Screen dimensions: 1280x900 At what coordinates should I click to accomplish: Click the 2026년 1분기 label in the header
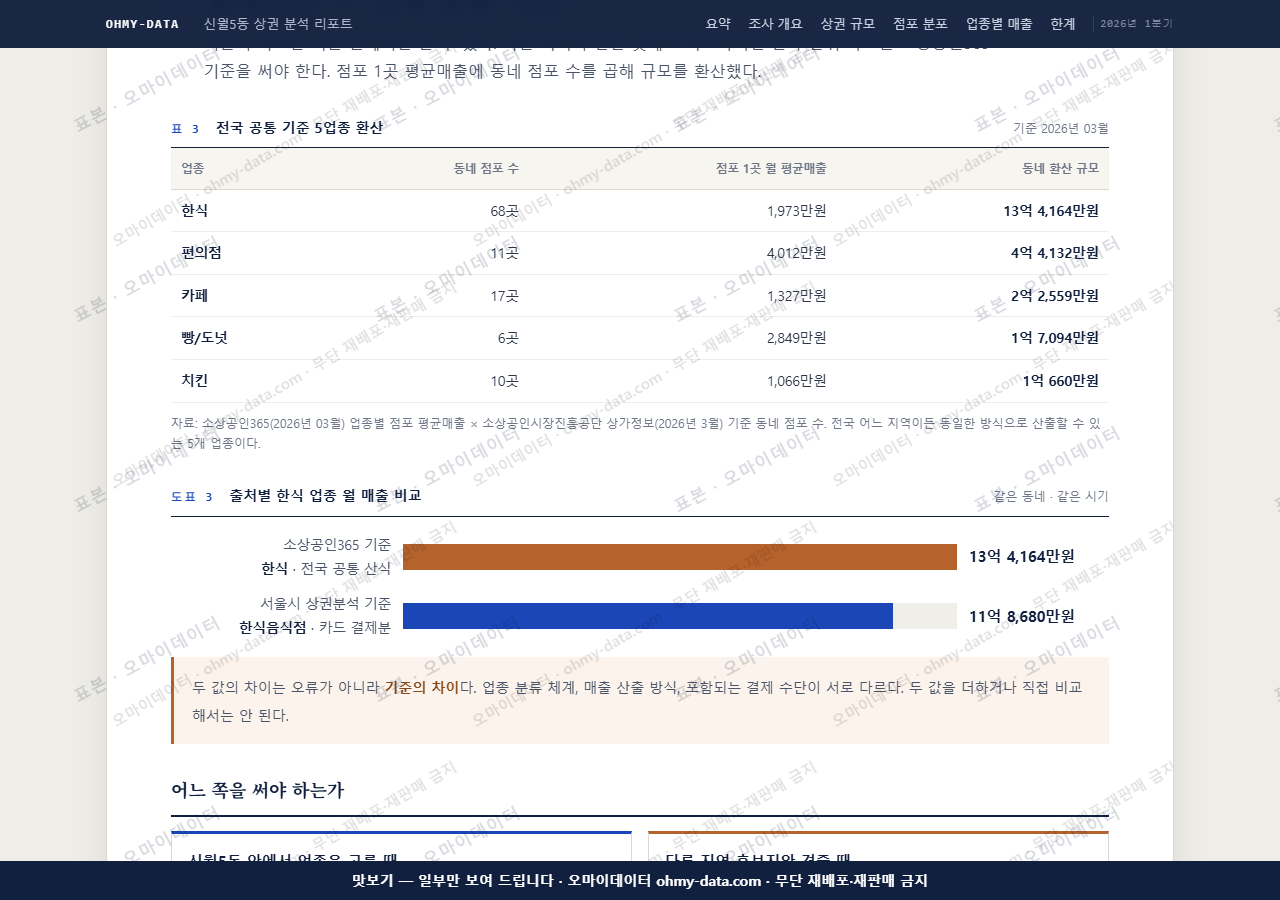[1136, 24]
